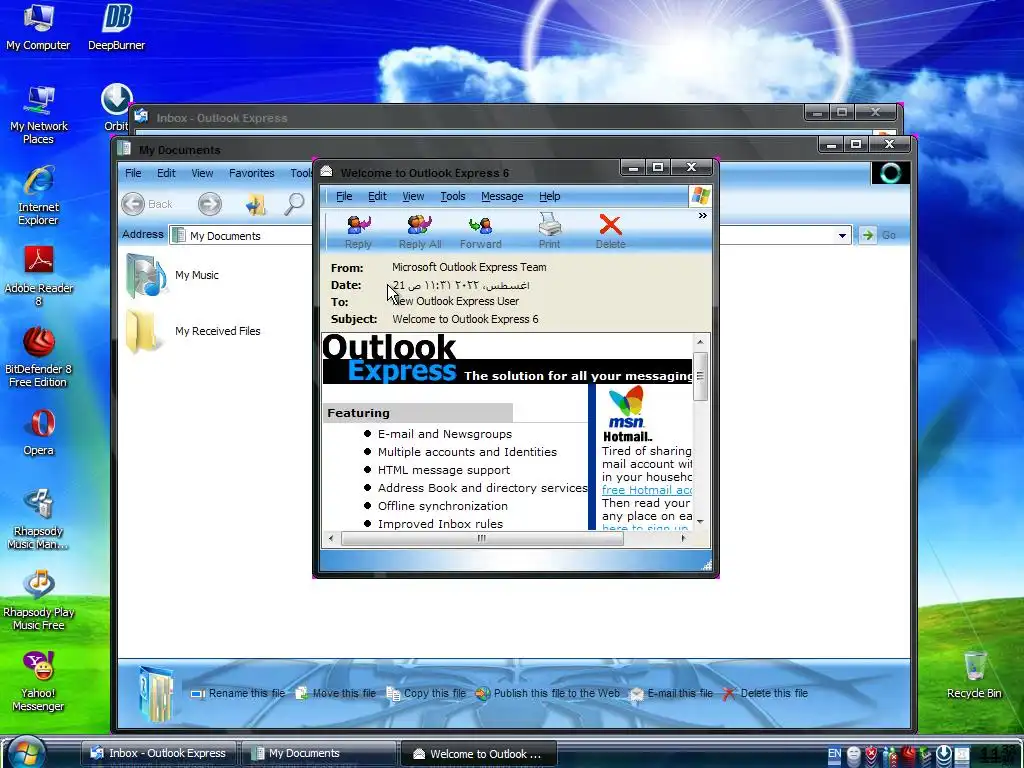Open Internet Explorer desktop icon

pyautogui.click(x=38, y=196)
